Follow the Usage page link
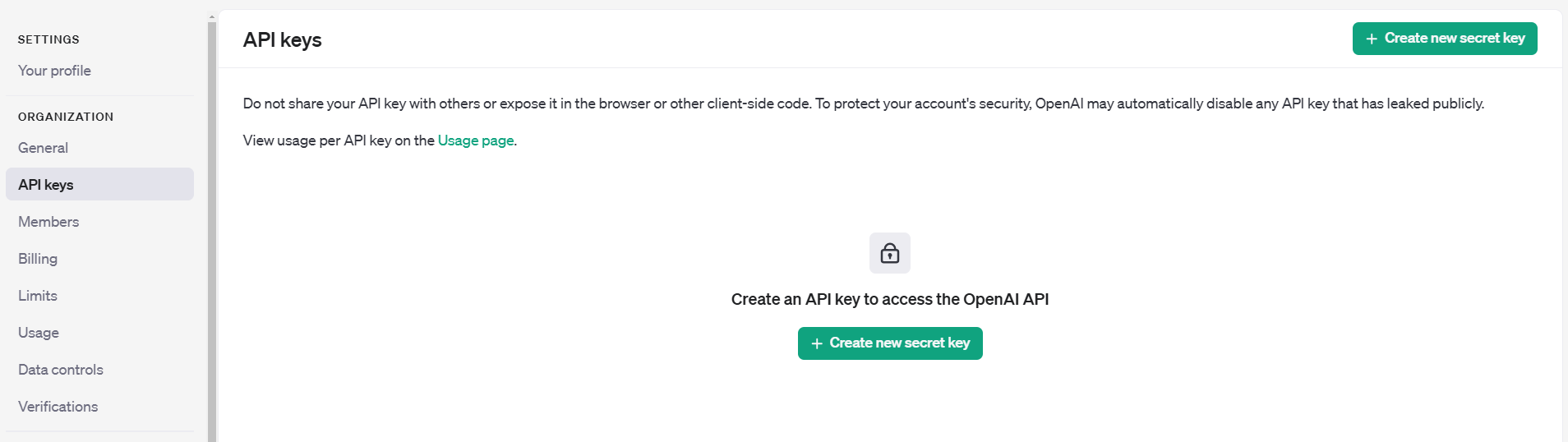Screen dimensions: 1568x442 tap(476, 140)
